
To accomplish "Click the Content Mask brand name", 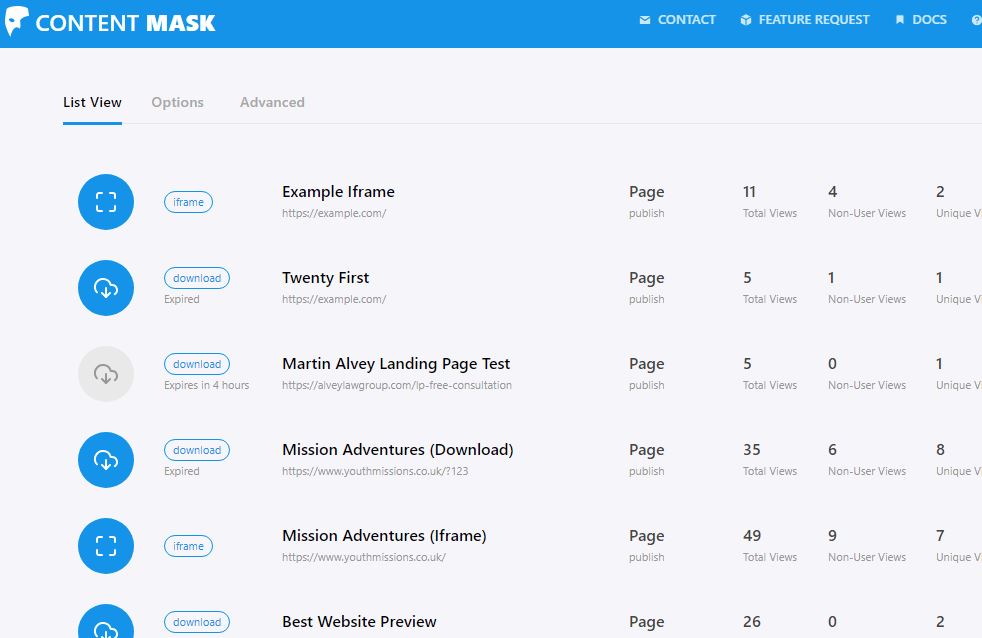I will [125, 23].
